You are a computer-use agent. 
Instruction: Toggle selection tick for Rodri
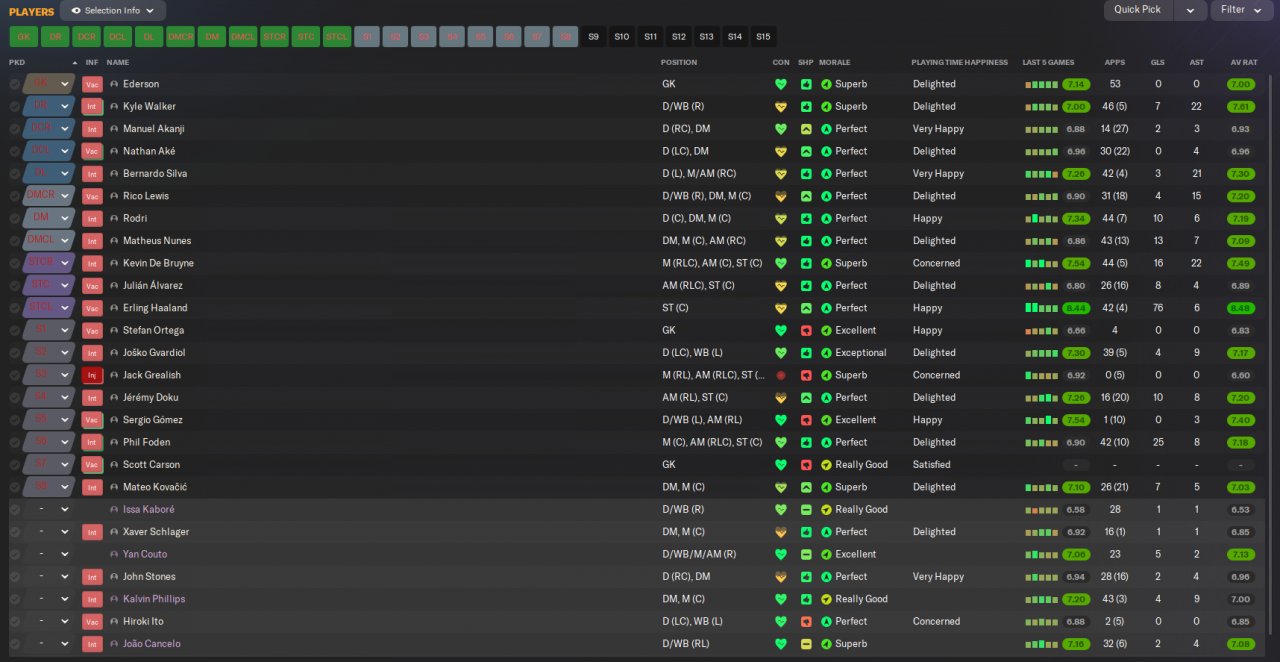(14, 219)
